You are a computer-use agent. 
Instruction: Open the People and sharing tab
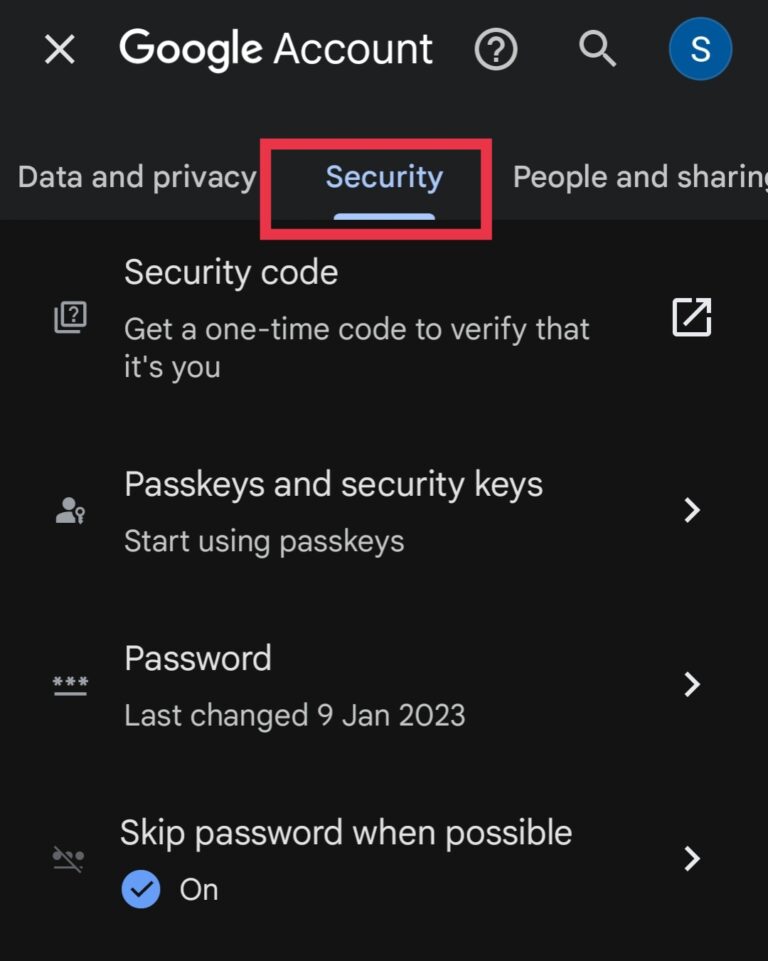point(640,176)
